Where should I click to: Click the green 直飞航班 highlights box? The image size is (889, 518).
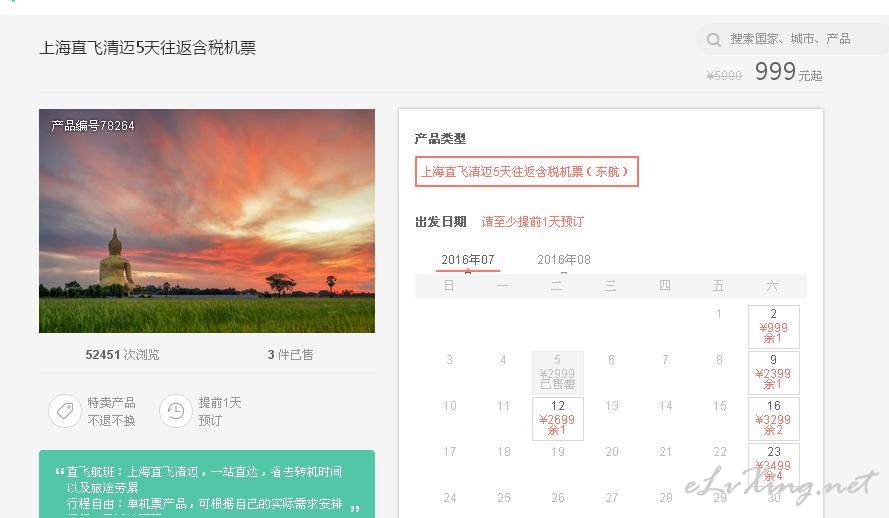[207, 484]
